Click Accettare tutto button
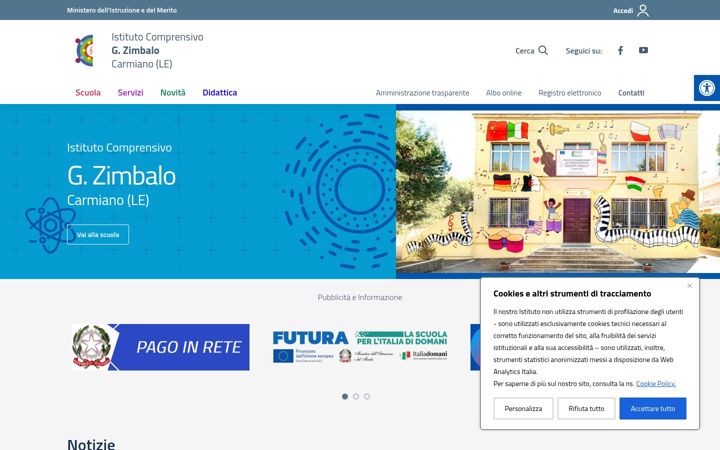The width and height of the screenshot is (720, 450). (652, 408)
